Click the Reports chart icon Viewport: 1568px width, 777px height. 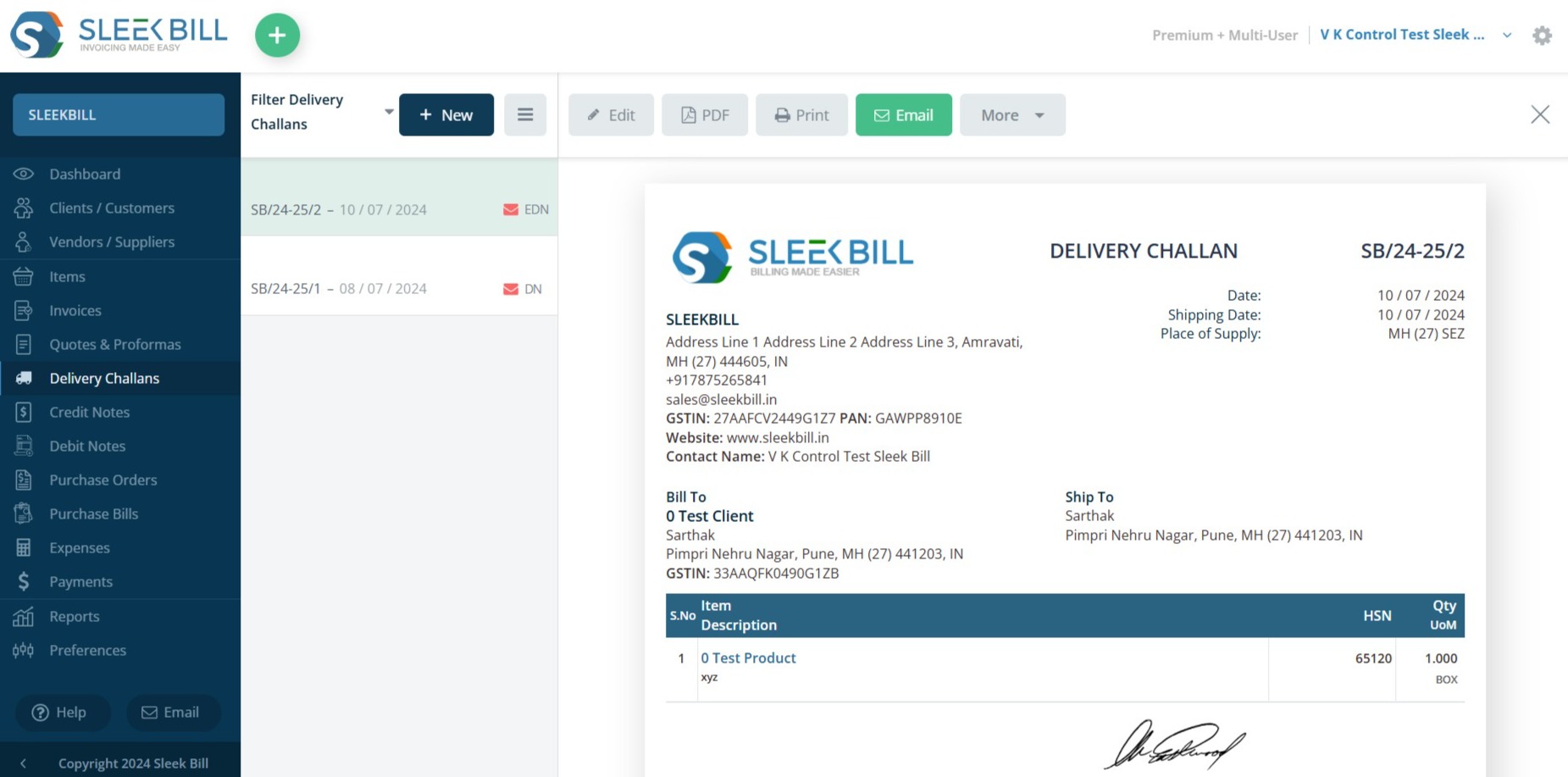click(x=24, y=616)
